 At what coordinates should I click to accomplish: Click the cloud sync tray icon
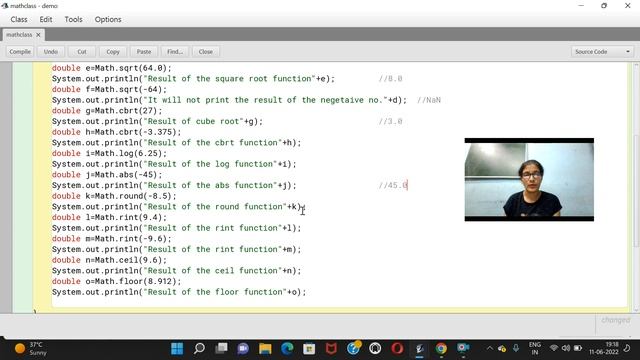point(502,349)
